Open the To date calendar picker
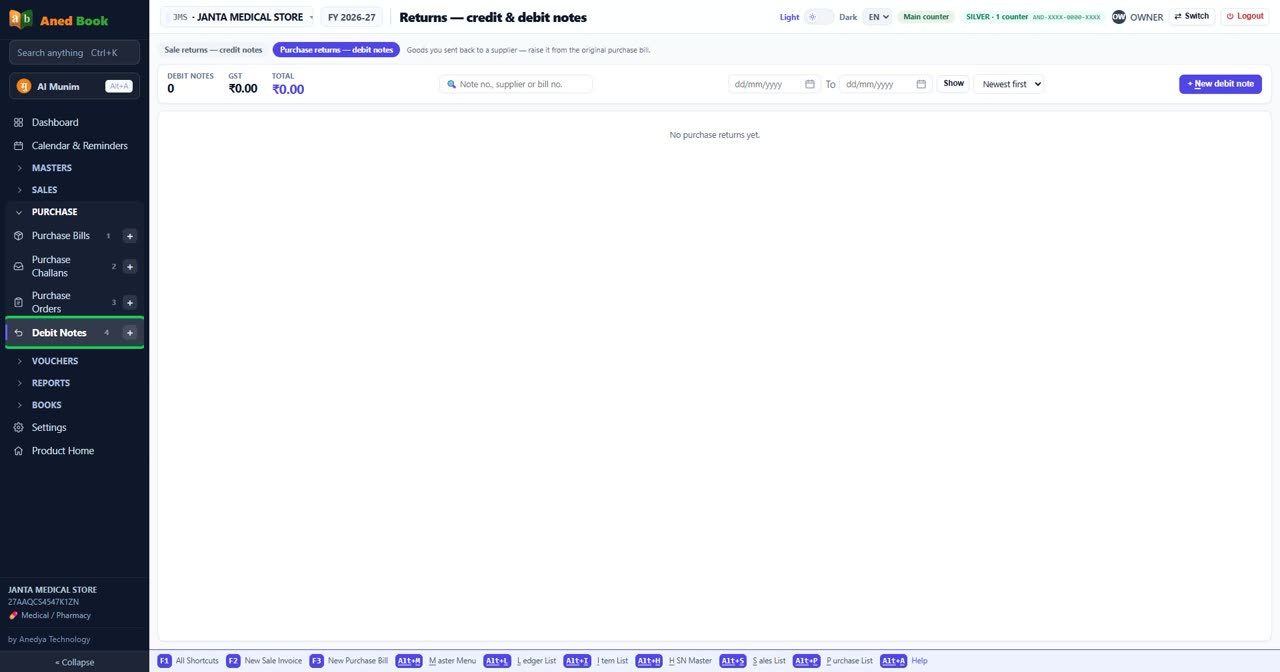 (x=921, y=84)
